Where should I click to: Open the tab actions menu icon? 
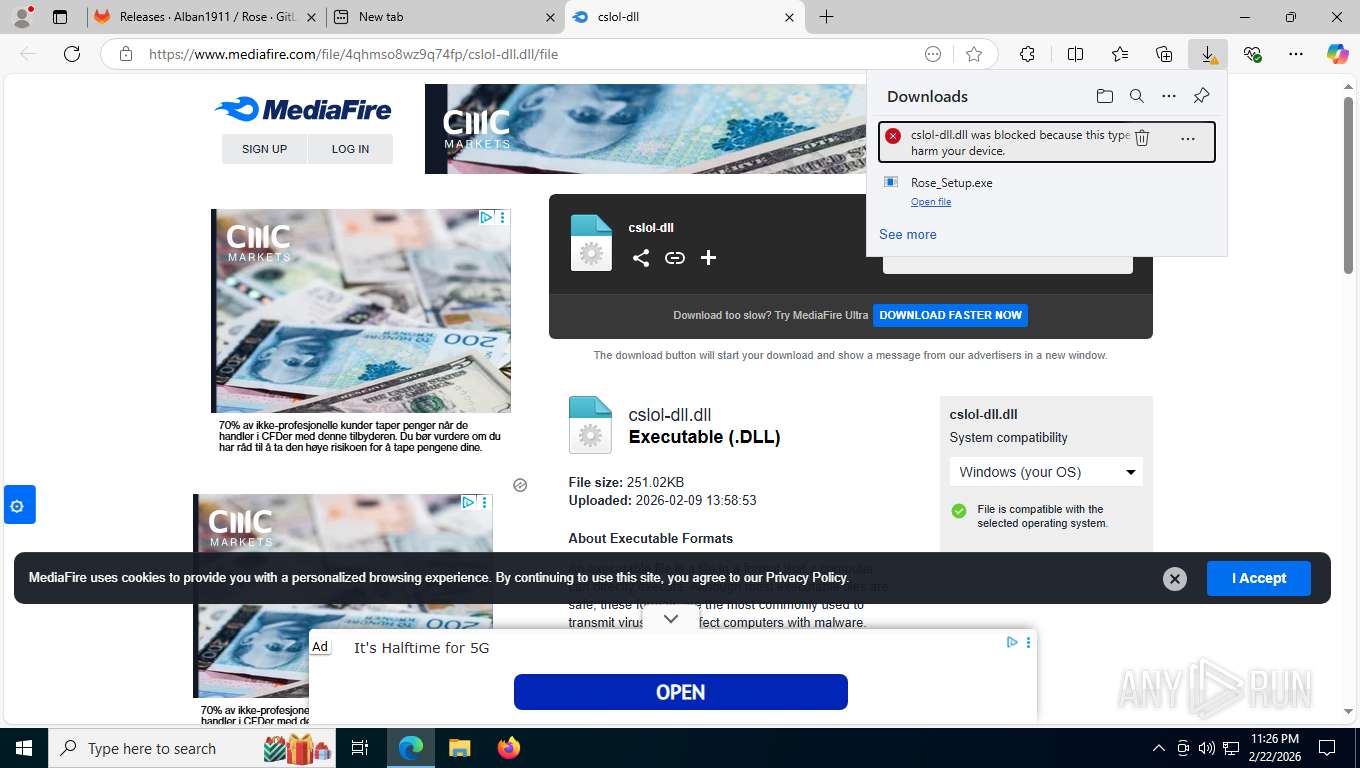(60, 17)
